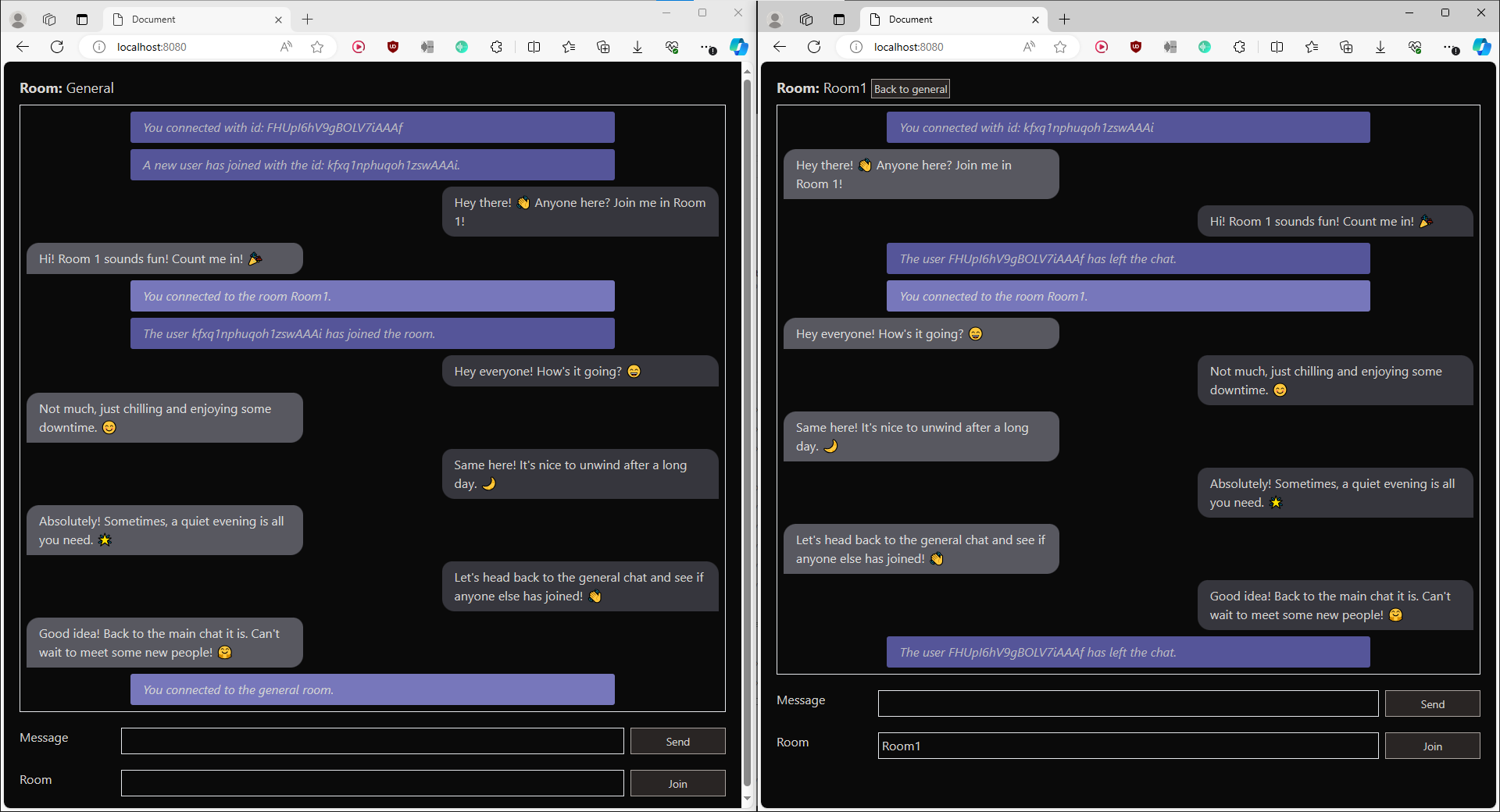The width and height of the screenshot is (1500, 812).
Task: Open Split screen in General room browser
Action: click(534, 47)
